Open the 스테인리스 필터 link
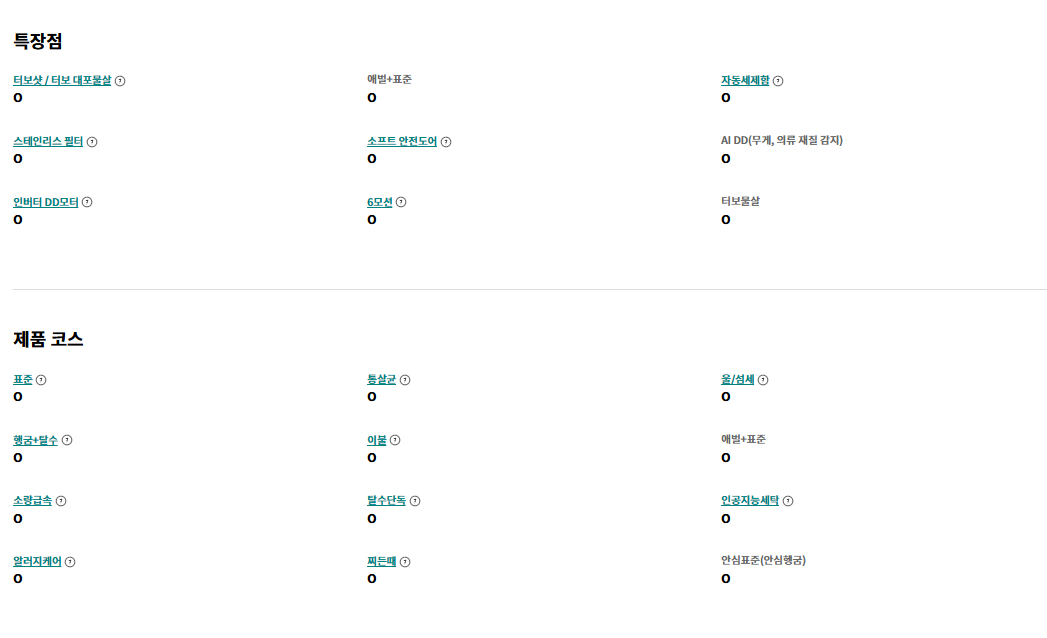 [x=48, y=141]
